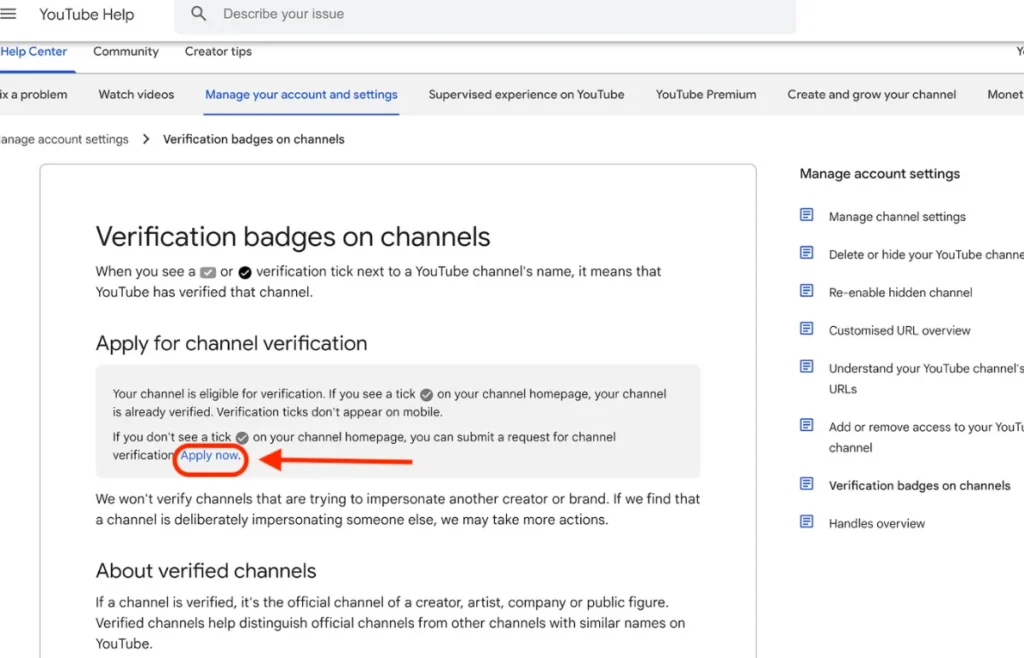Open Delete or hide your YouTube channel article

[x=926, y=255]
